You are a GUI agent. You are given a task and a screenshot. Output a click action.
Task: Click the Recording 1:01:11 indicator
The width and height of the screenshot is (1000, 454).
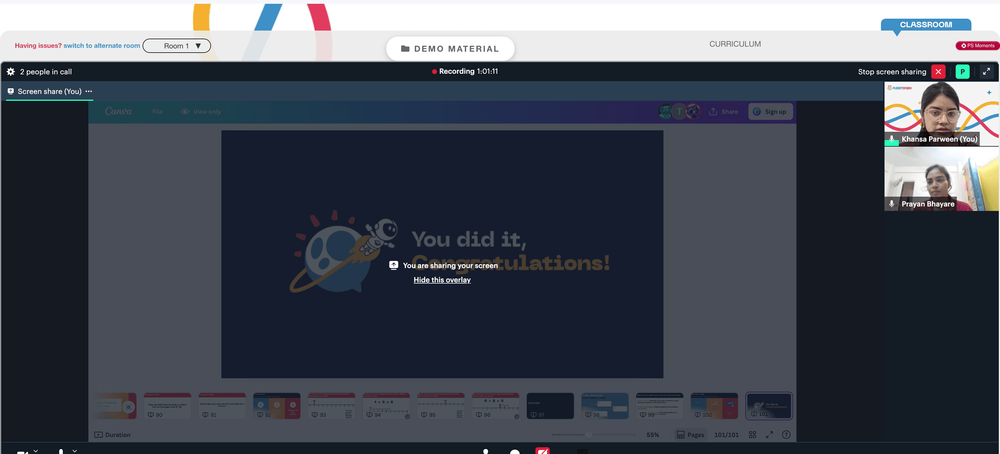tap(465, 71)
